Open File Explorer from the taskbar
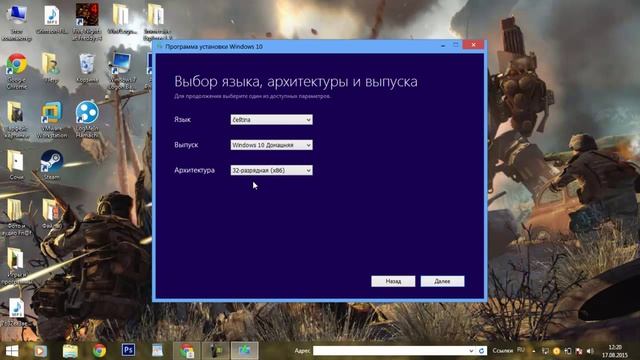640x360 pixels. pyautogui.click(x=70, y=351)
